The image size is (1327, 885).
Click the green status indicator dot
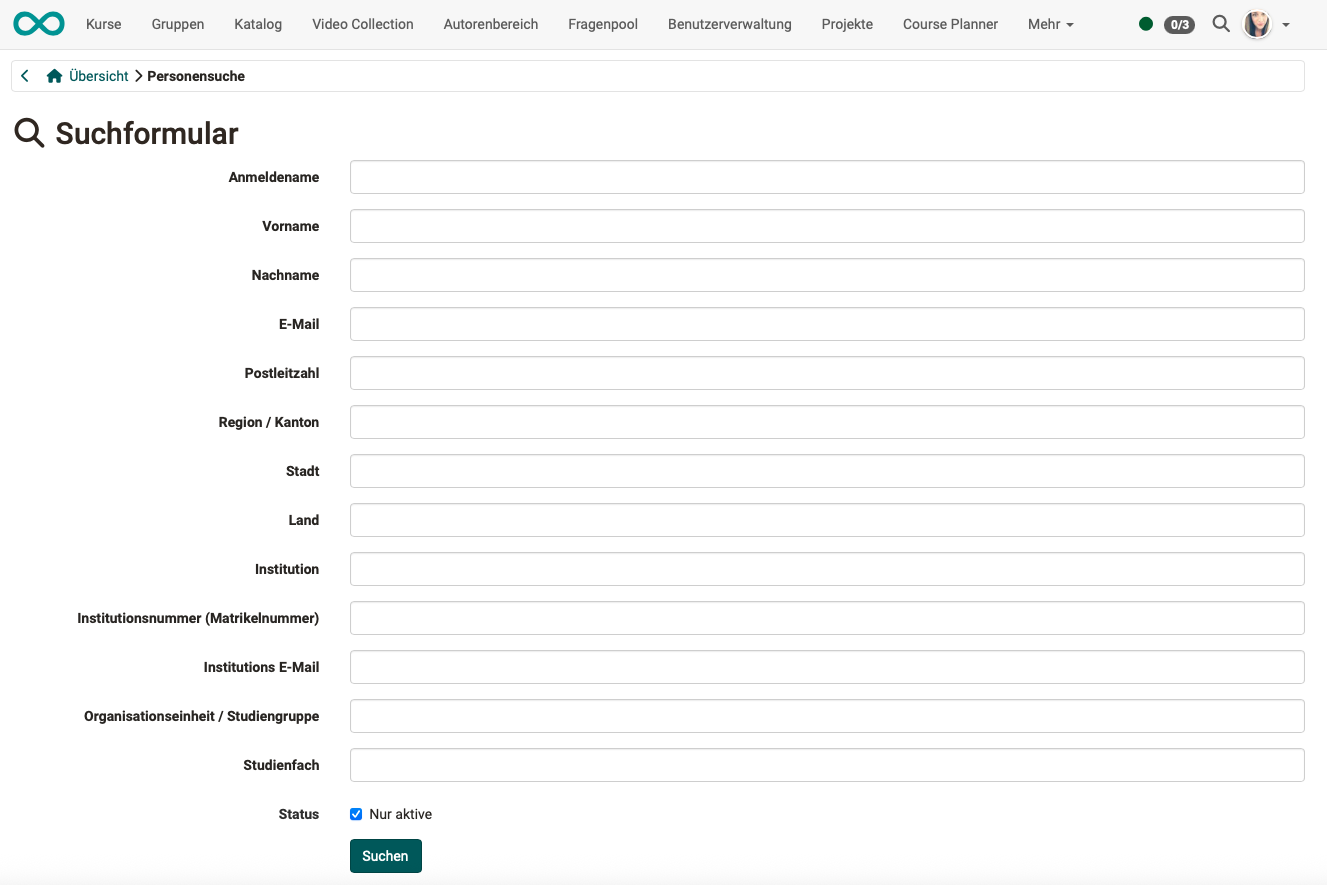tap(1146, 23)
